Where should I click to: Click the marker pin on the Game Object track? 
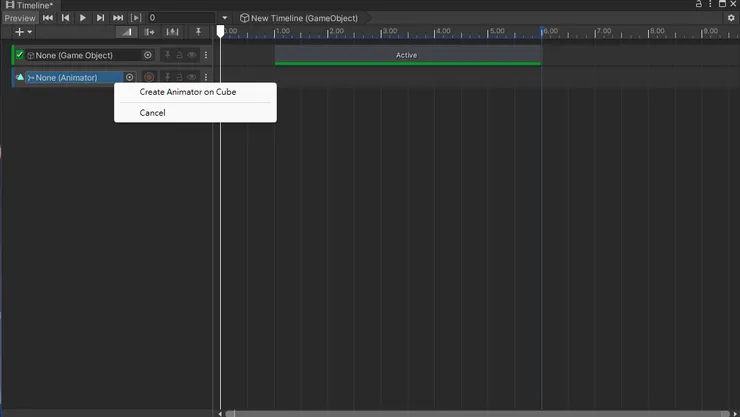click(x=167, y=55)
